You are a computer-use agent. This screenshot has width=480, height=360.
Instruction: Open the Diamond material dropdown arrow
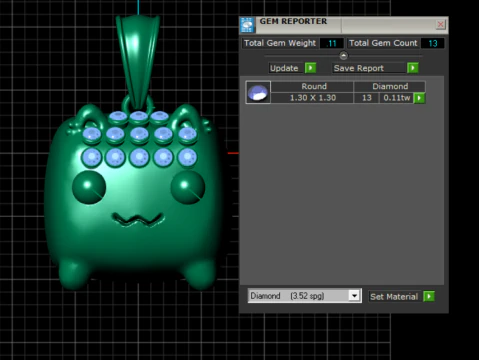(354, 296)
